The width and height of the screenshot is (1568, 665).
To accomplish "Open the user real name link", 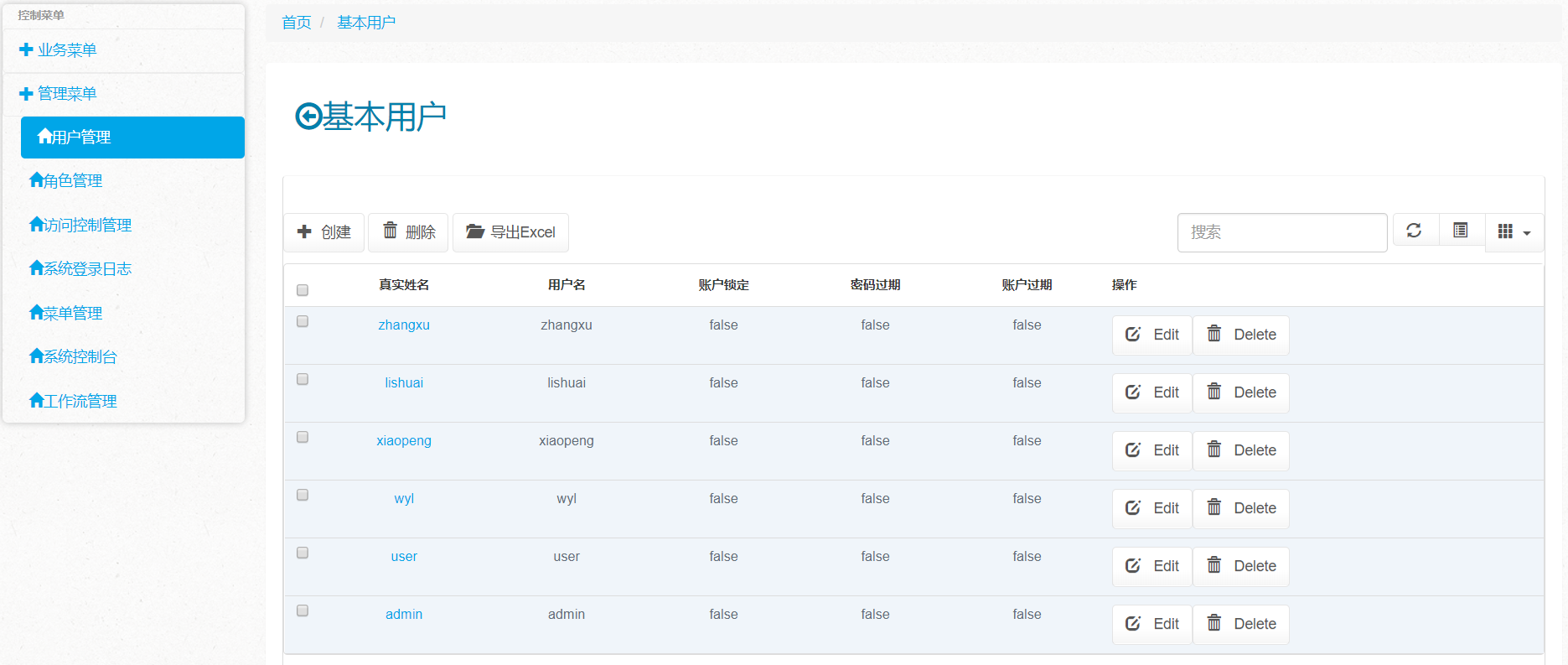I will point(404,557).
